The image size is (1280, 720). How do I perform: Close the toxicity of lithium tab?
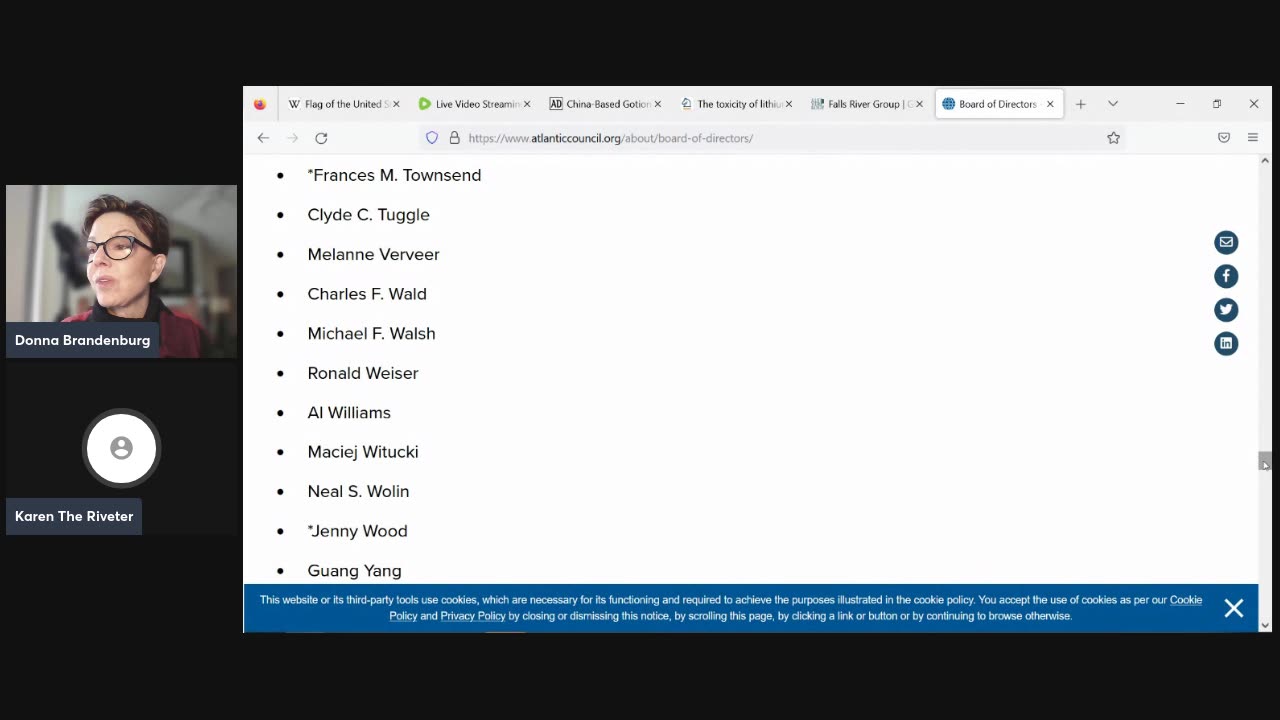[788, 104]
